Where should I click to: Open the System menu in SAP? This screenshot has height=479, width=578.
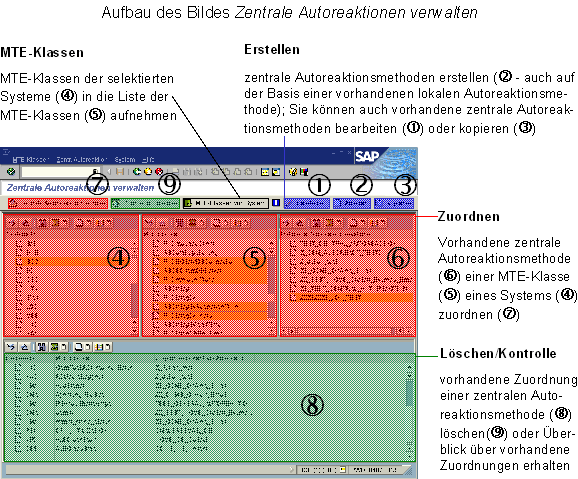pos(125,160)
